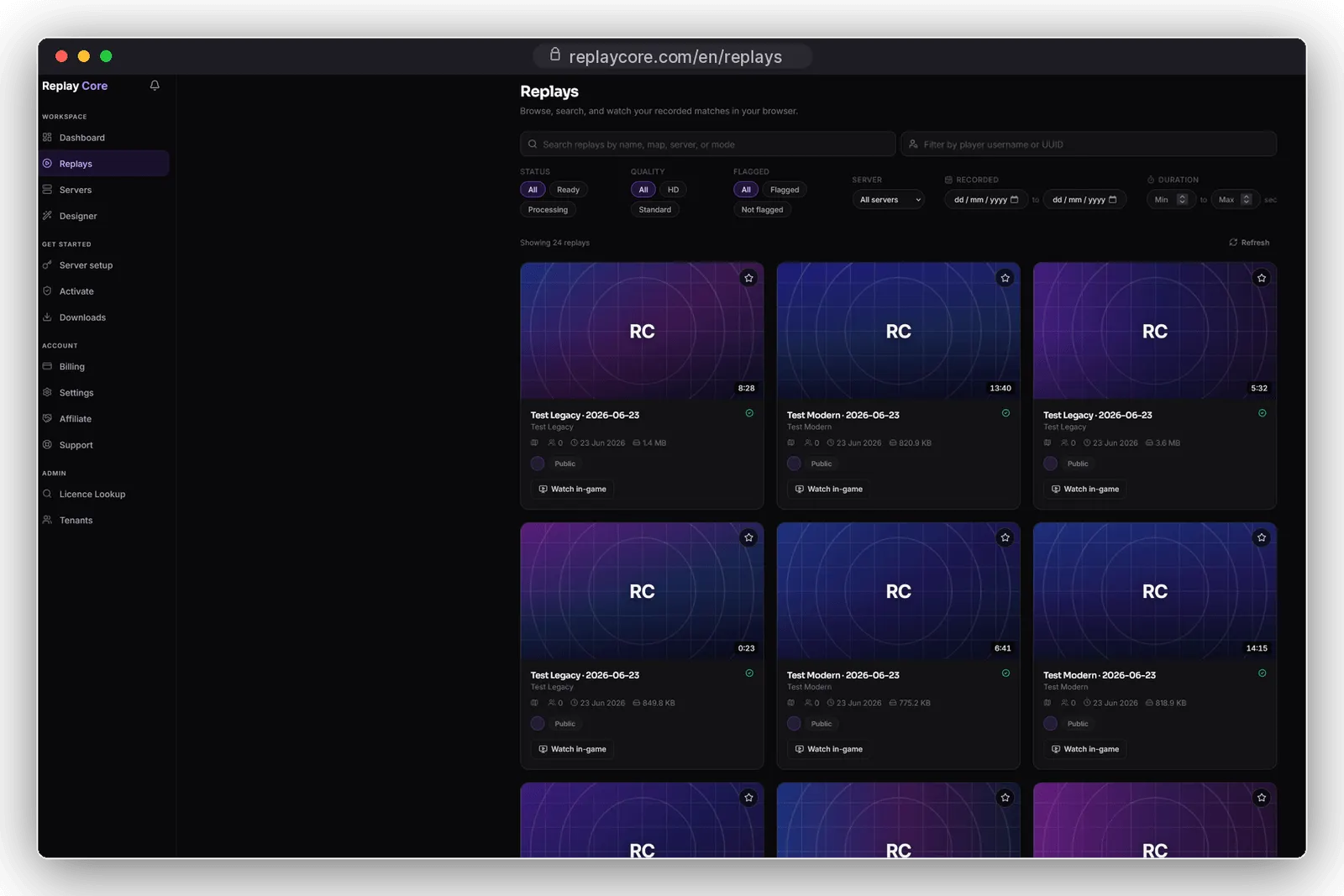Click Watch in-game on the 849.8 KB replay
Image resolution: width=1344 pixels, height=896 pixels.
[572, 749]
